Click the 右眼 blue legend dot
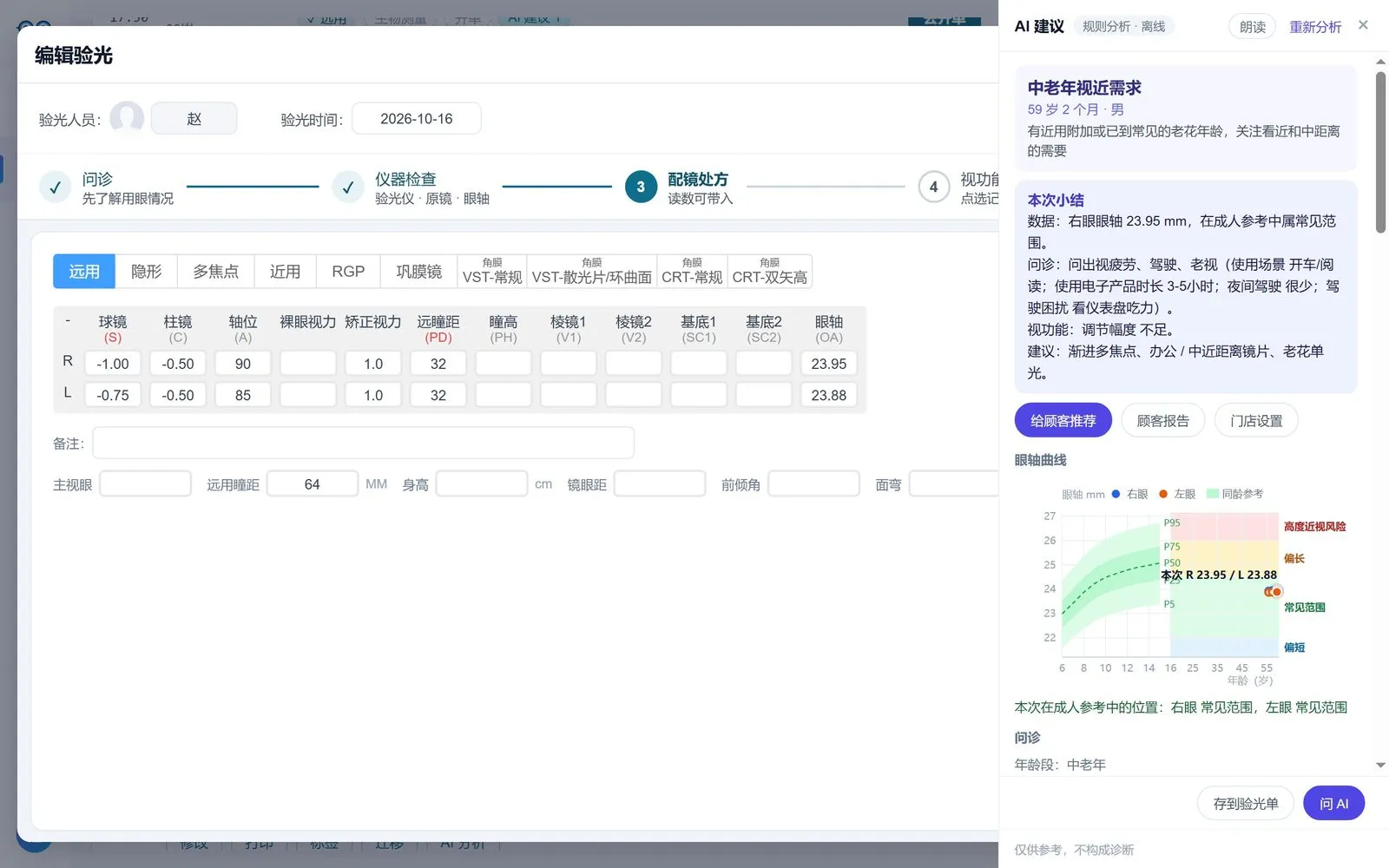The width and height of the screenshot is (1389, 868). coord(1116,494)
